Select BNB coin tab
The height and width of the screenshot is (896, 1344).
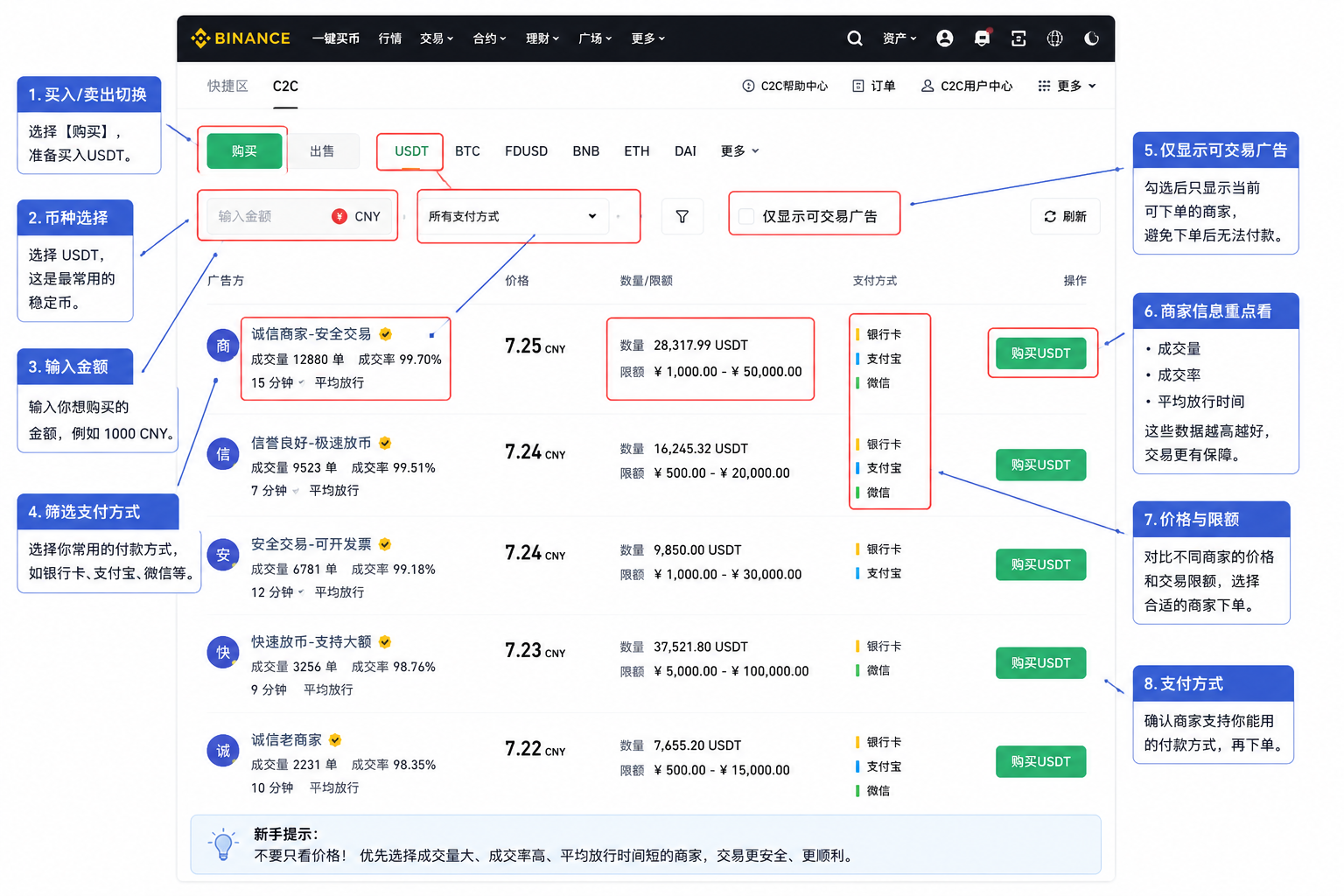pyautogui.click(x=586, y=151)
